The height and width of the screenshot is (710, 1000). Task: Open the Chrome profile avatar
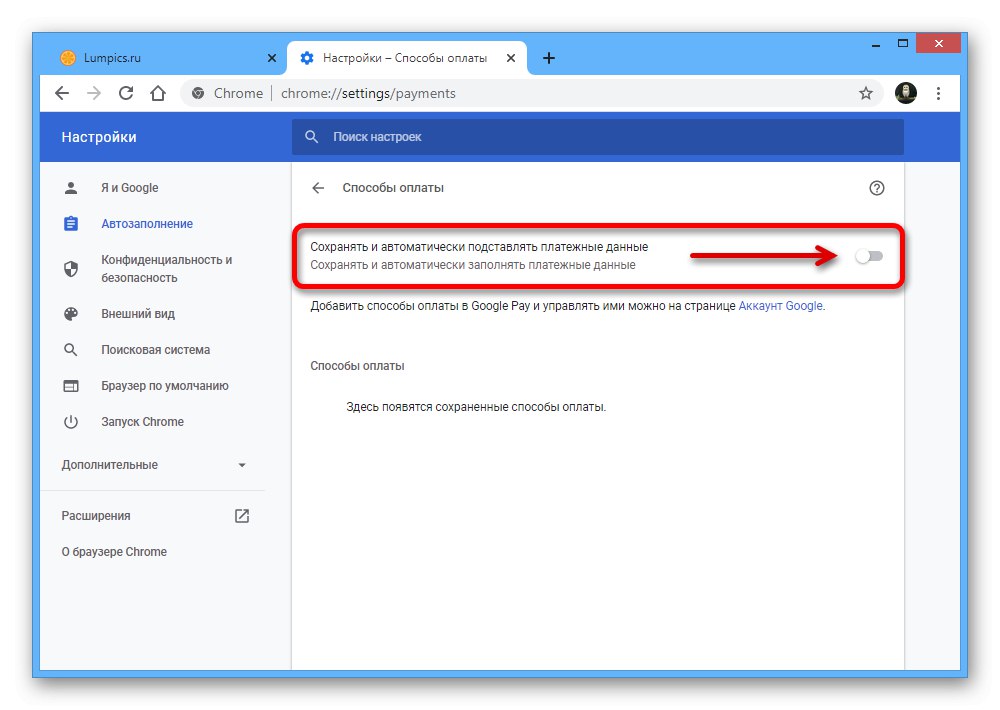point(906,92)
